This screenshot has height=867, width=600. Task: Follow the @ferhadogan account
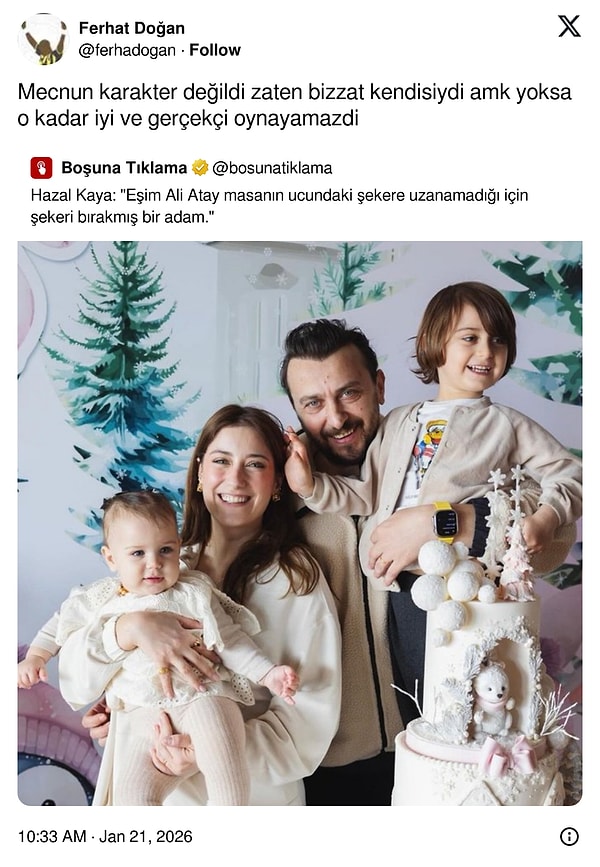tap(215, 50)
